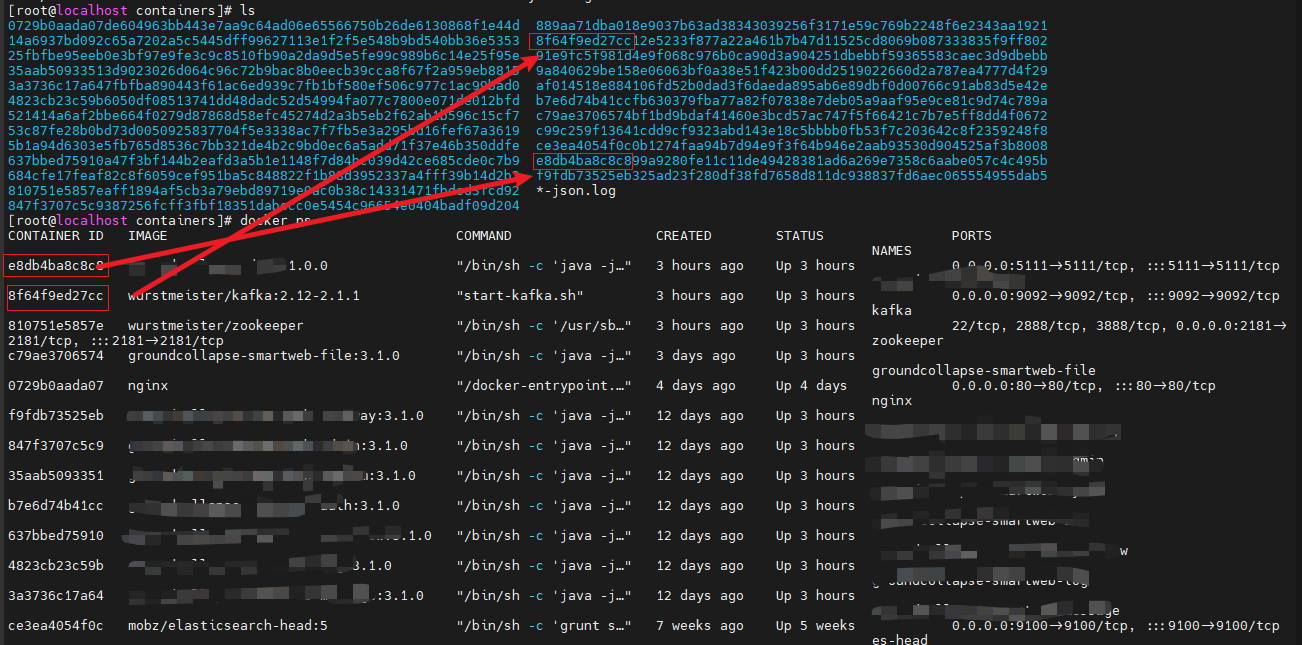Click the CREATED column header
The width and height of the screenshot is (1302, 645).
[x=684, y=236]
